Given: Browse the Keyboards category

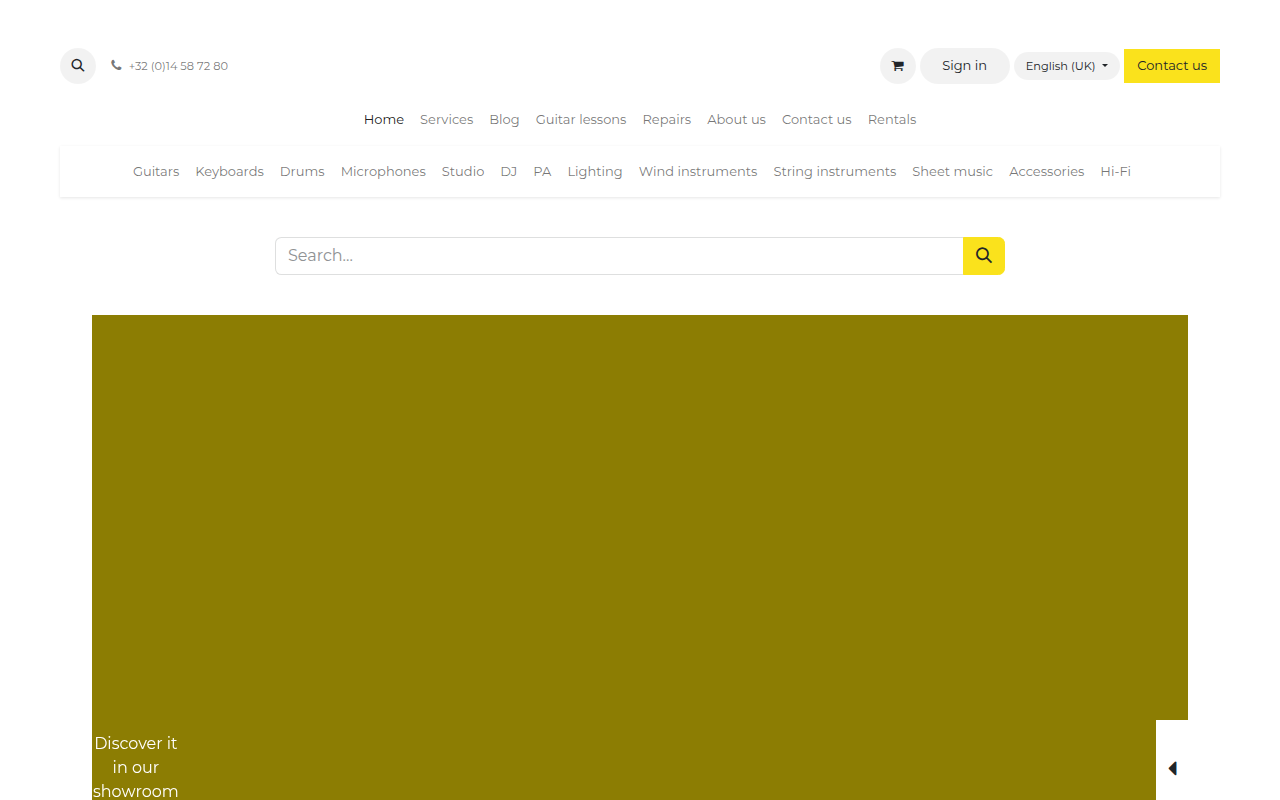Looking at the screenshot, I should 230,171.
